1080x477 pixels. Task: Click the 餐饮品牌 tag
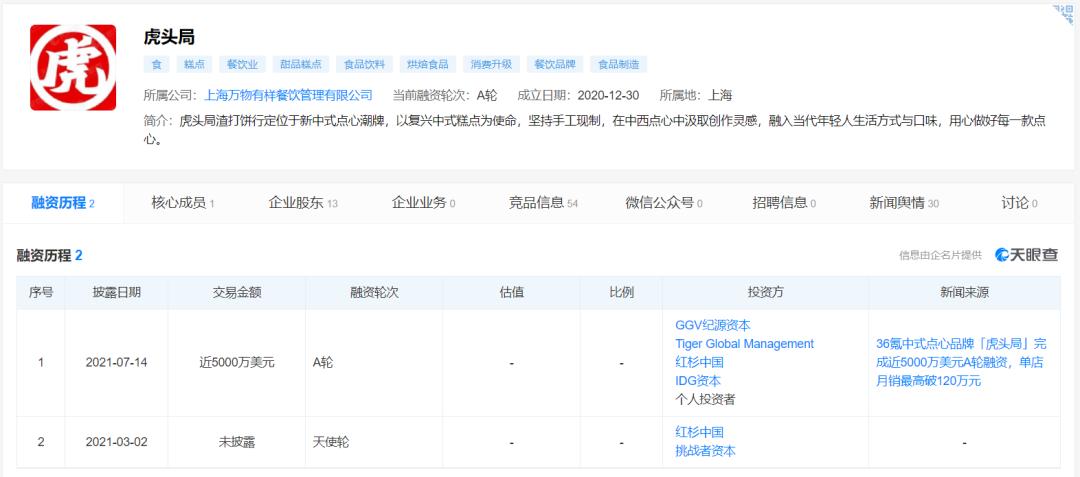[554, 65]
